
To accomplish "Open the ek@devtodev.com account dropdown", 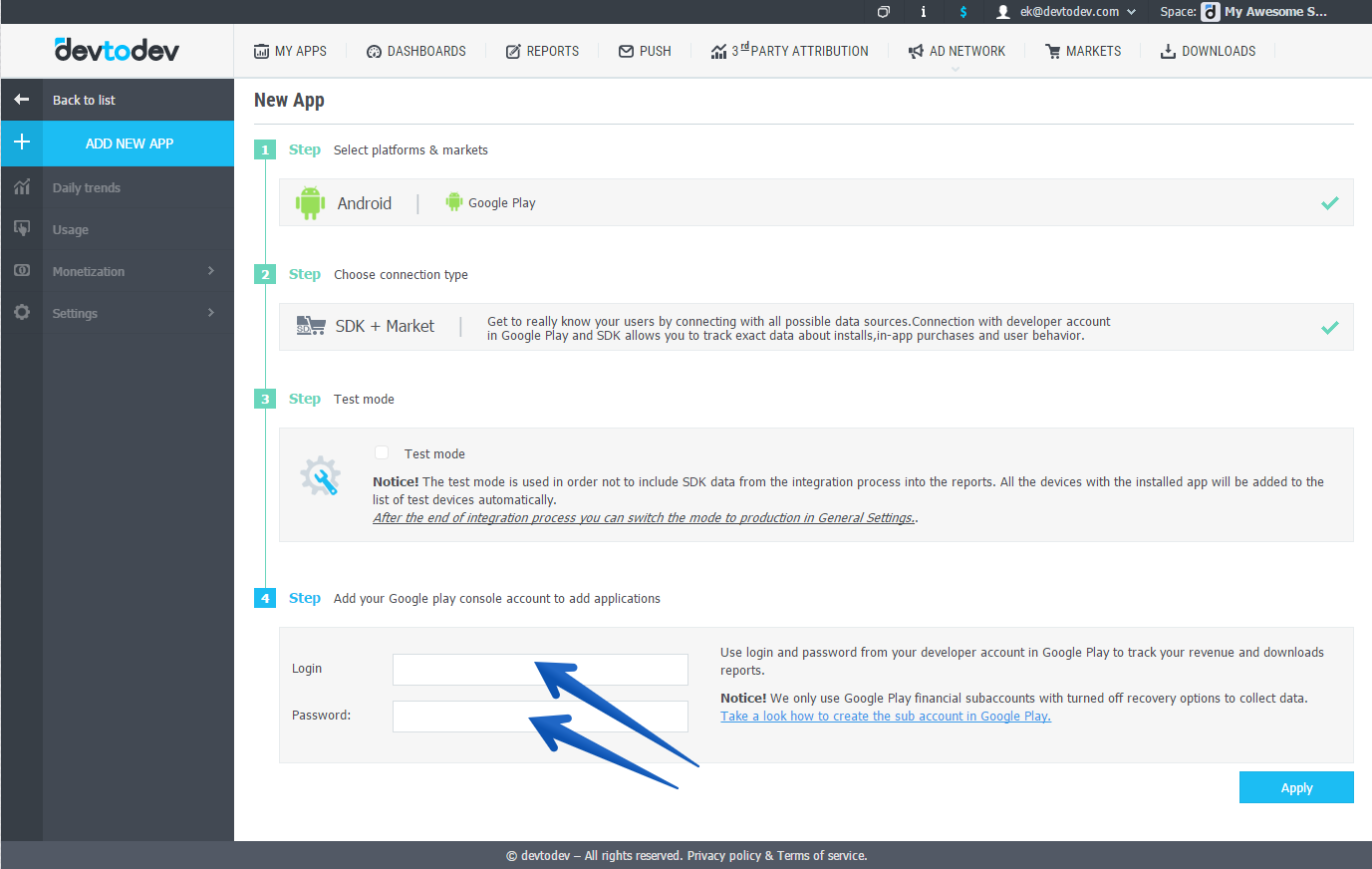I will pos(1066,12).
